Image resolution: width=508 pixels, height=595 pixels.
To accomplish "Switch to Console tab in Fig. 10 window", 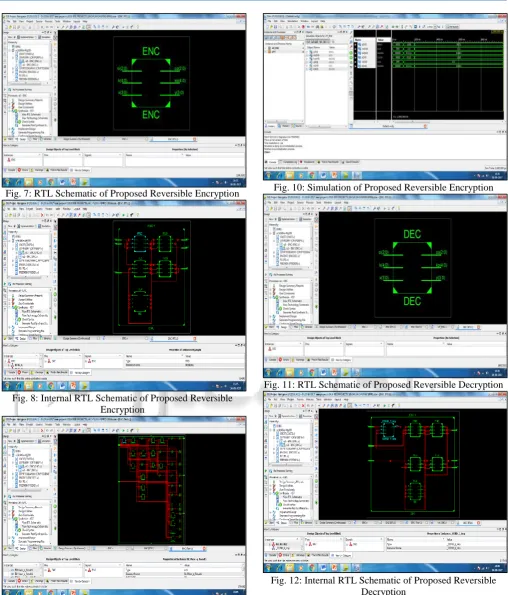I will pyautogui.click(x=272, y=162).
